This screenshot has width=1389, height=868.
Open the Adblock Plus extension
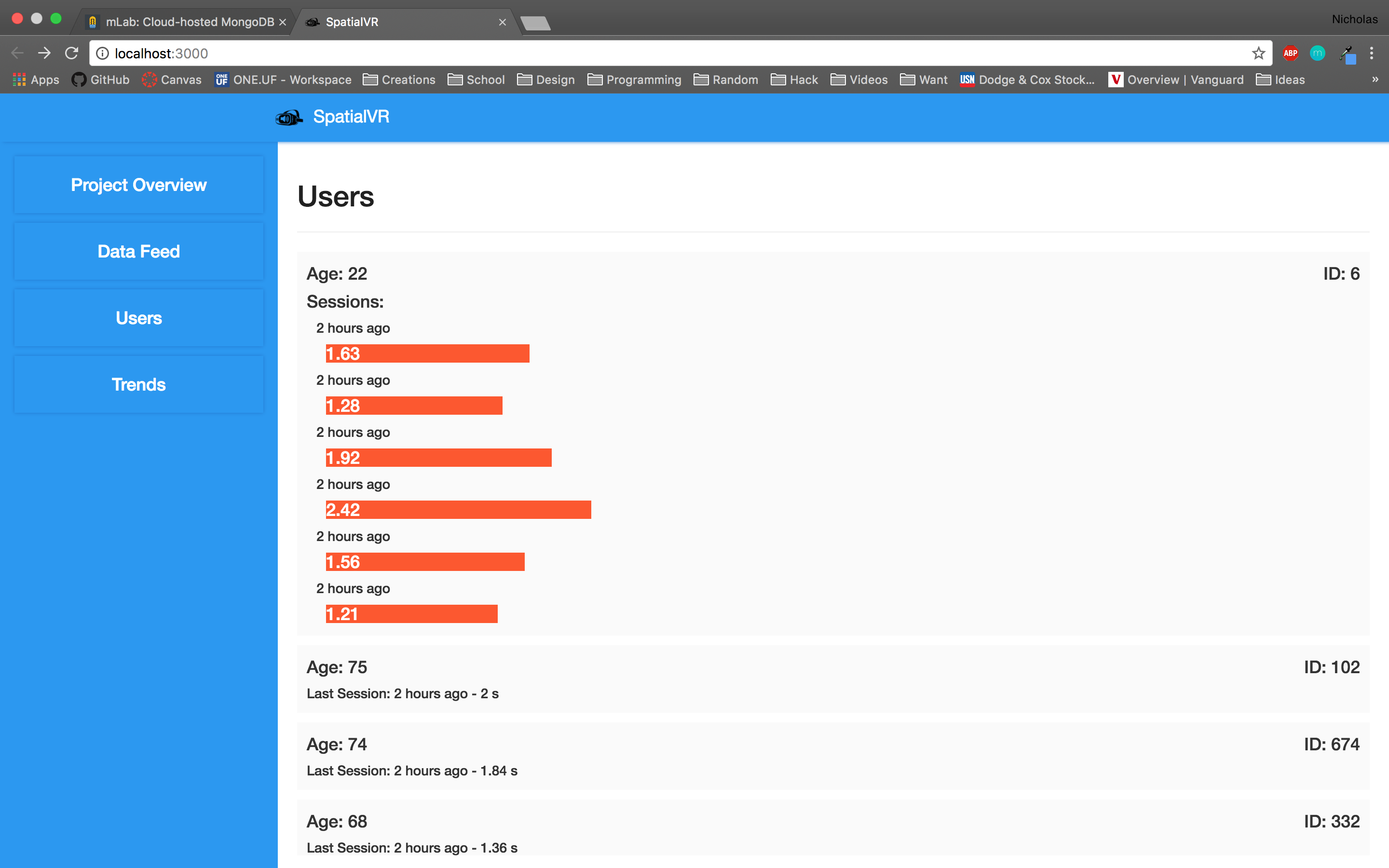1290,54
